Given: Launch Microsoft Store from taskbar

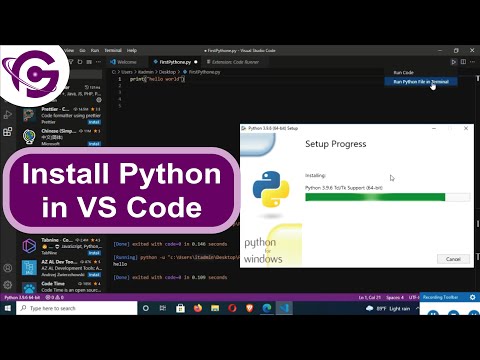Looking at the screenshot, I should point(180,308).
